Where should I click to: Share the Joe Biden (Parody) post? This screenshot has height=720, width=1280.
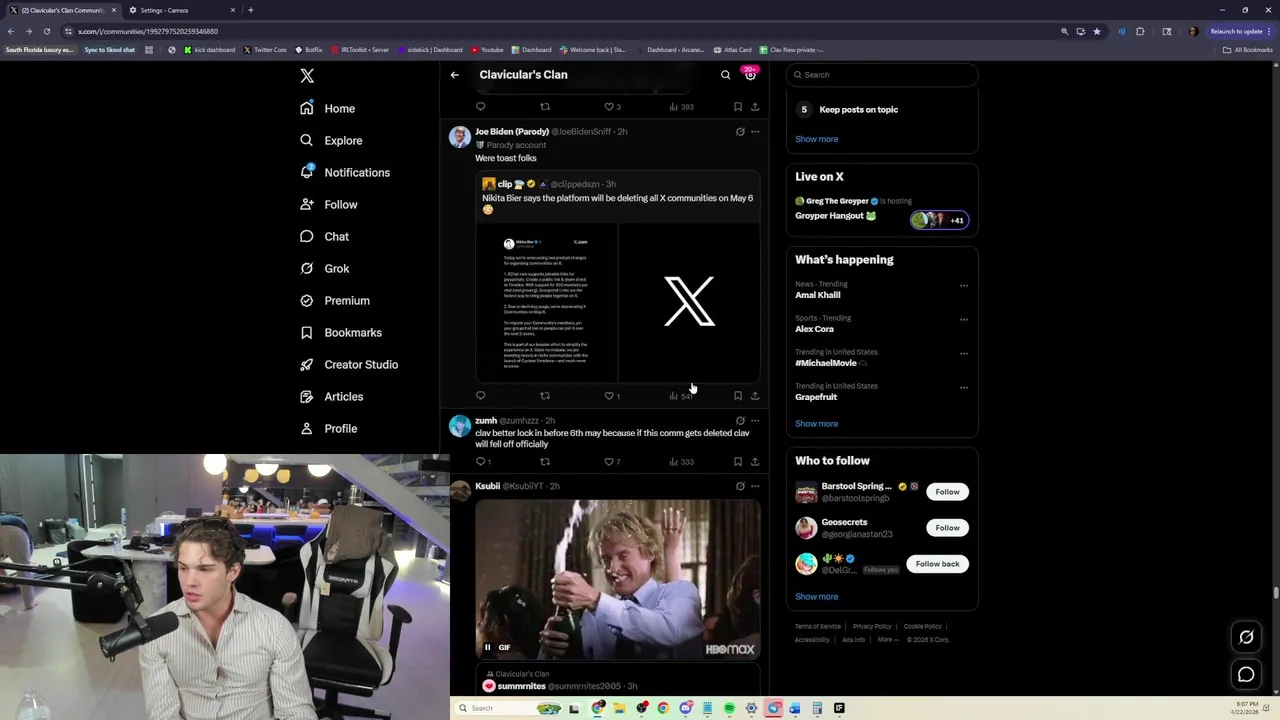point(755,396)
